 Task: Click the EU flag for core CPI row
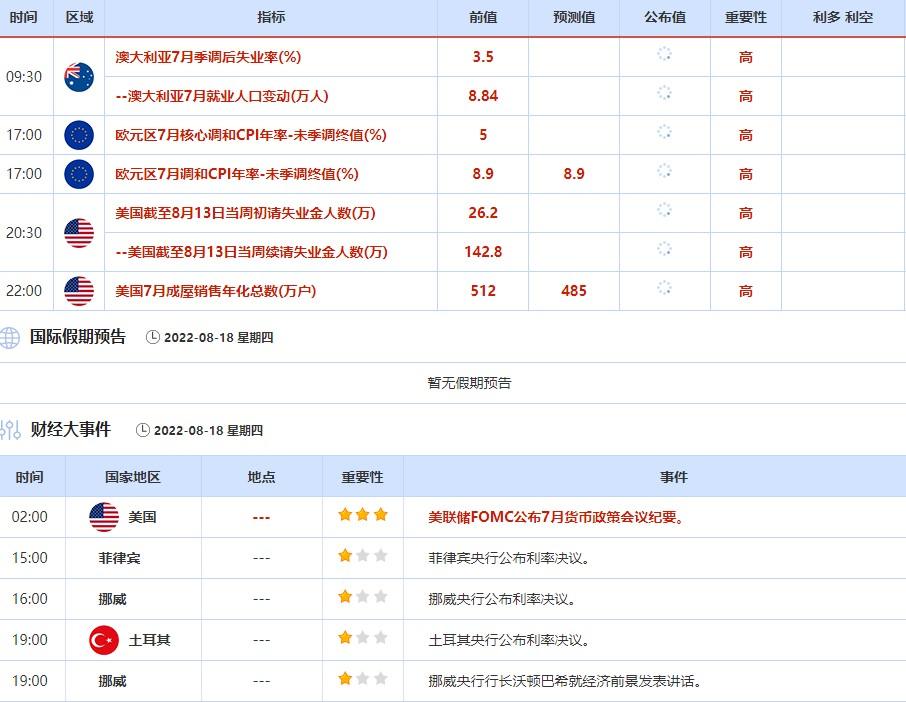tap(79, 135)
